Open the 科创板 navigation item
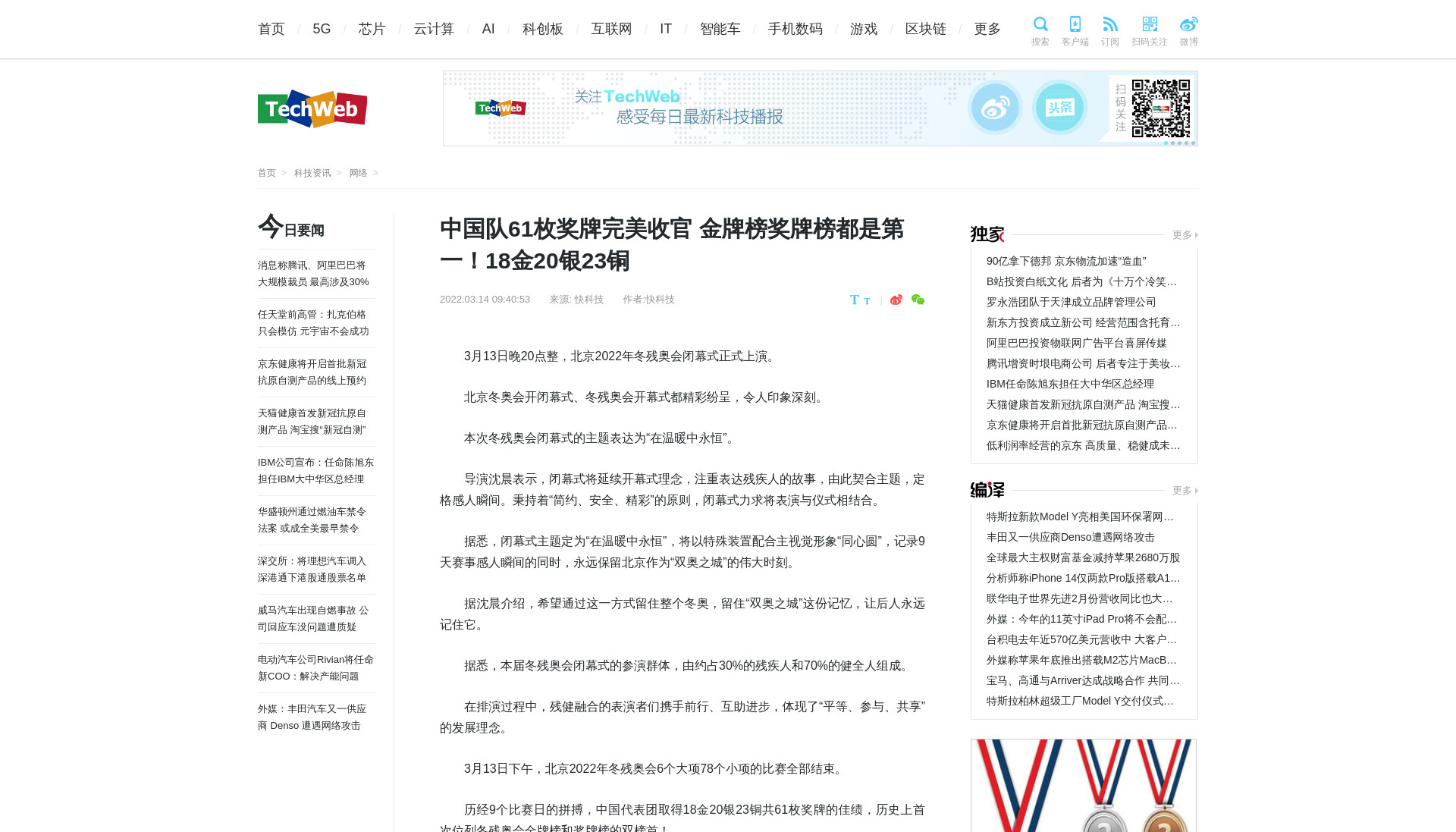Viewport: 1456px width, 832px height. pyautogui.click(x=543, y=29)
